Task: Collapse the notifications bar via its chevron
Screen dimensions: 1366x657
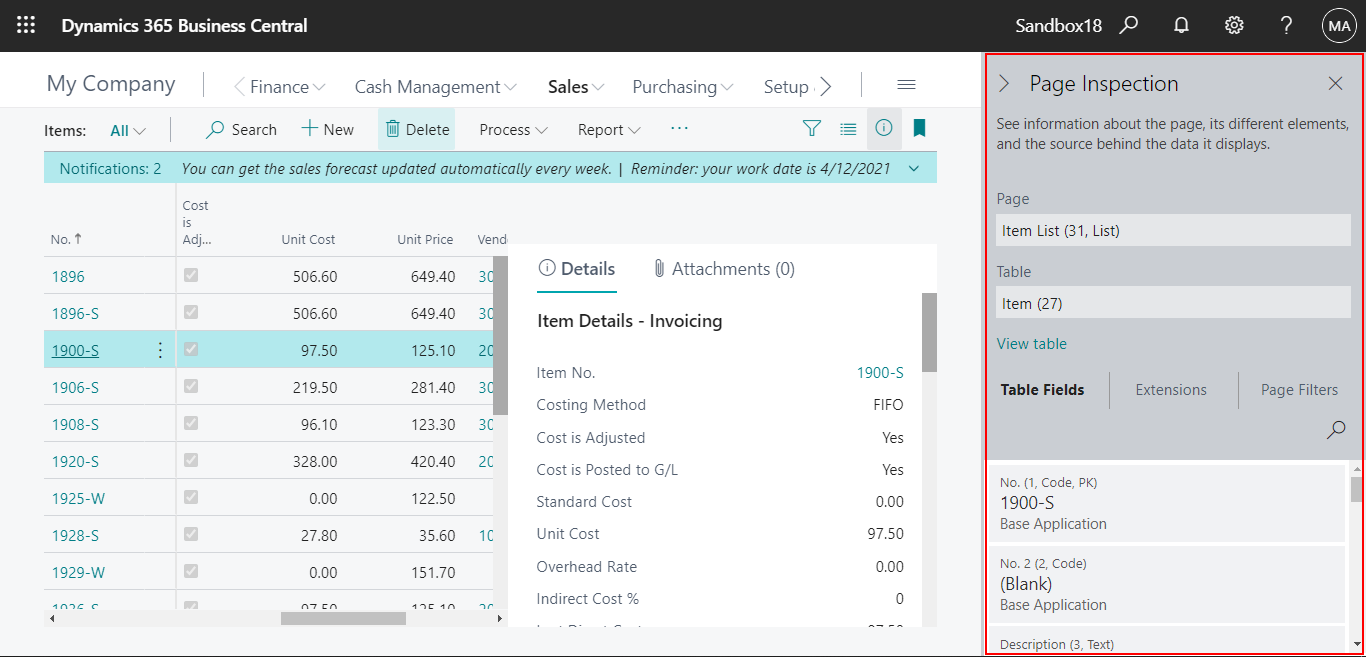Action: pyautogui.click(x=913, y=167)
